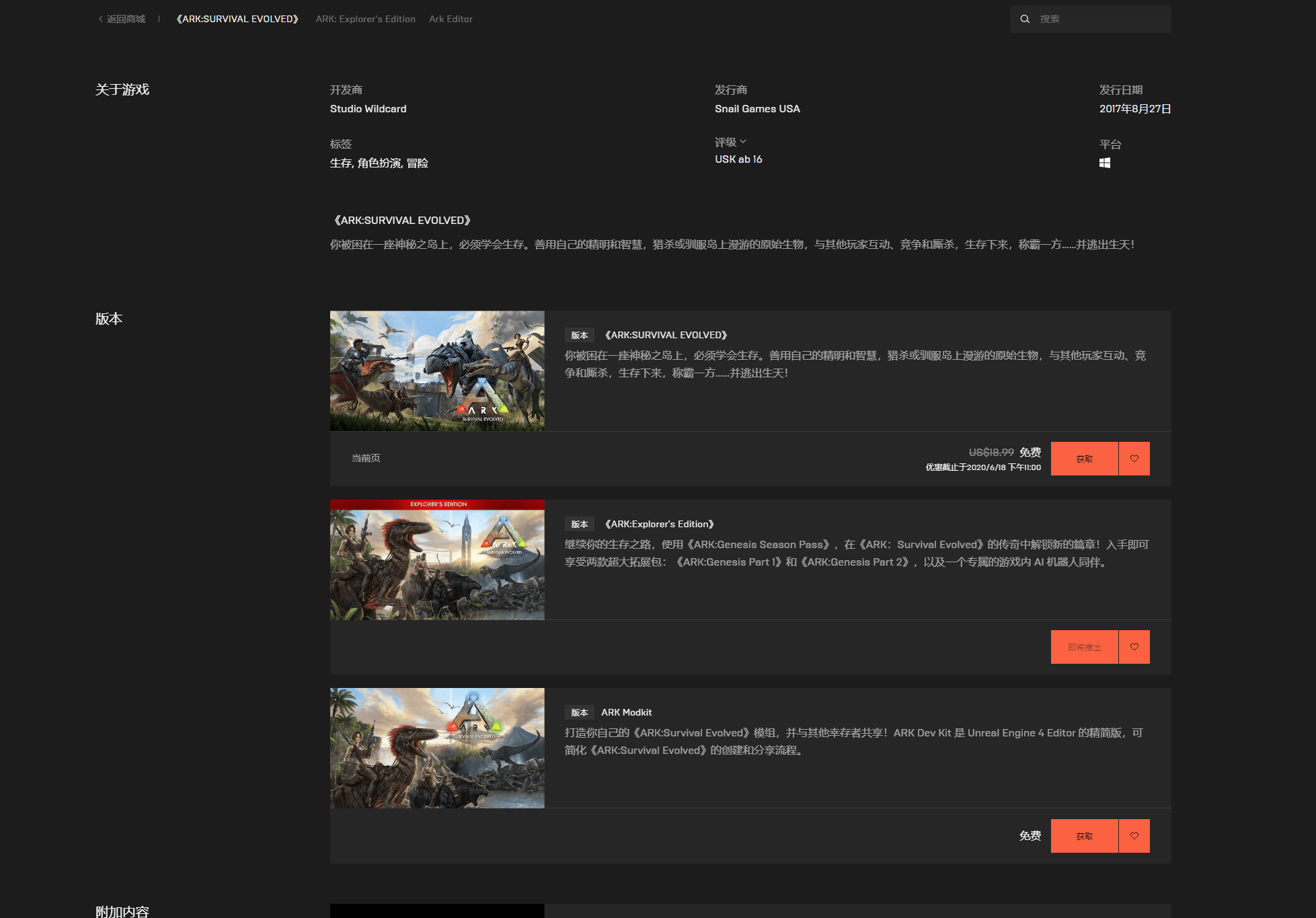
Task: Click the Windows platform icon
Action: (x=1105, y=163)
